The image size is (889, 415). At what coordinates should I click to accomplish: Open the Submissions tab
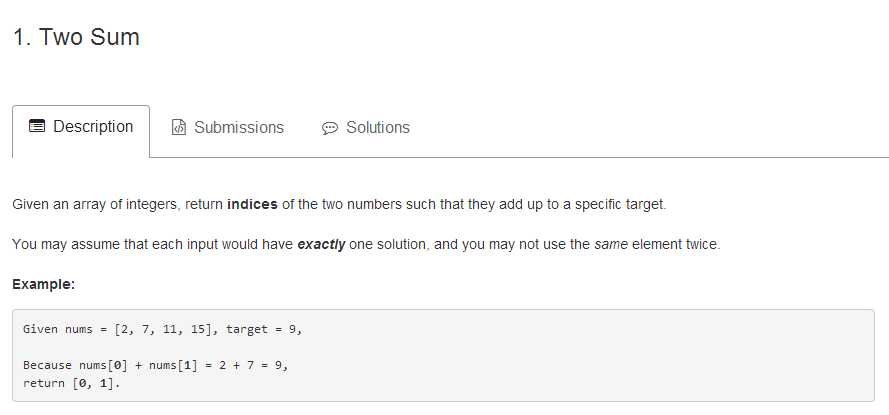[x=238, y=128]
